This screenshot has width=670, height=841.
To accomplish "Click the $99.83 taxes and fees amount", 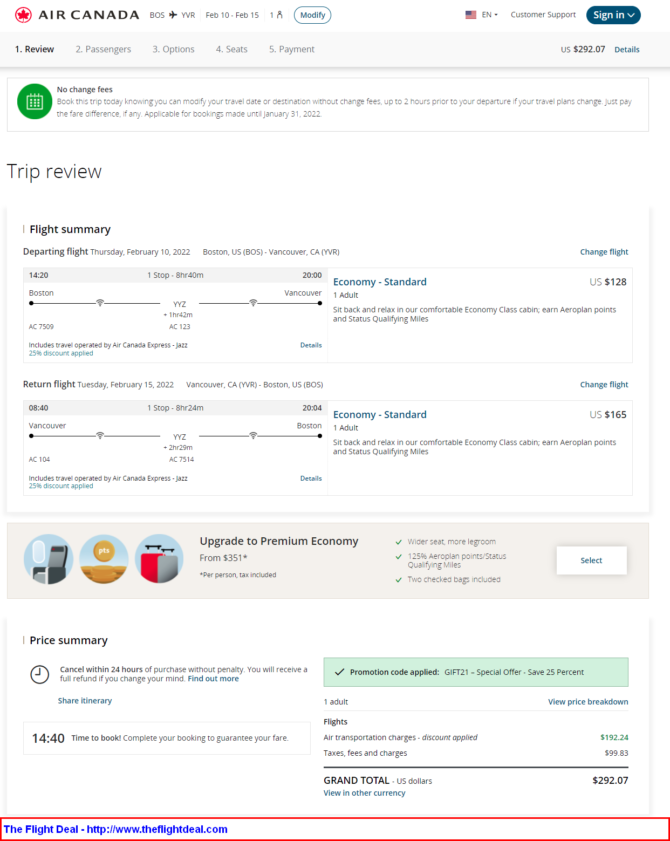I will pos(616,753).
